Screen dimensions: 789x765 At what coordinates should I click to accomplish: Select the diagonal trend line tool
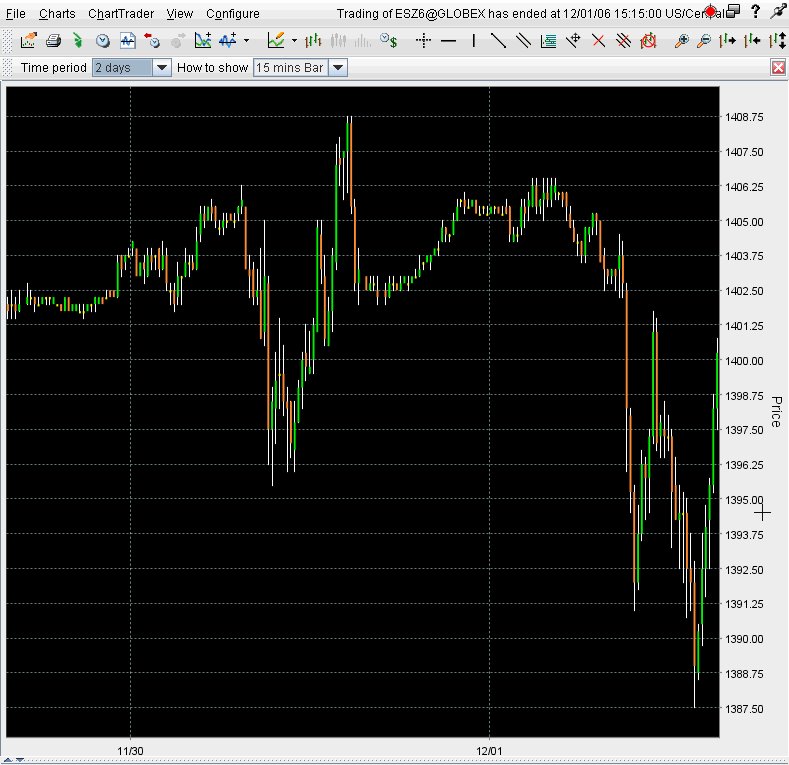point(498,40)
